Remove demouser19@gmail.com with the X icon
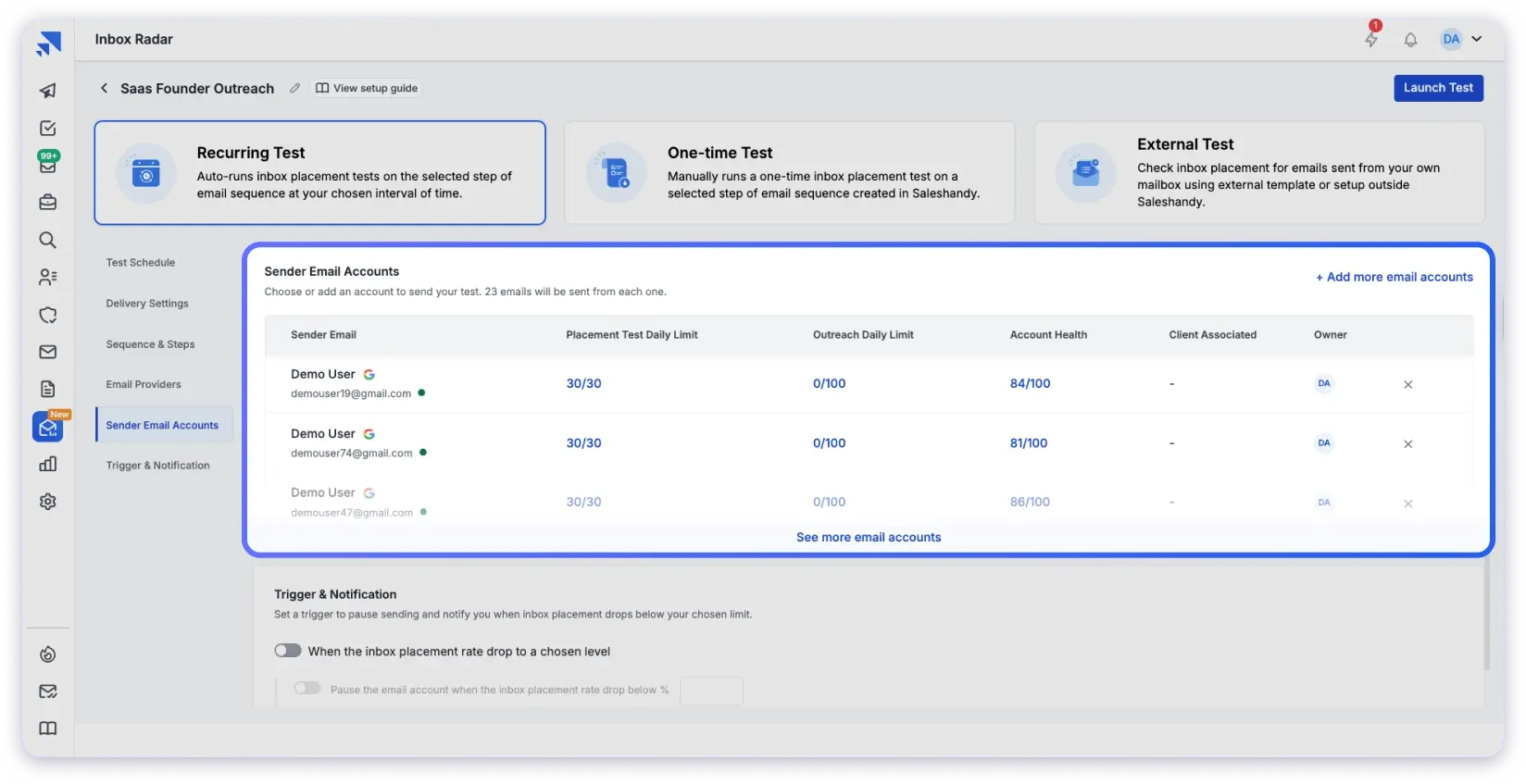 point(1407,384)
